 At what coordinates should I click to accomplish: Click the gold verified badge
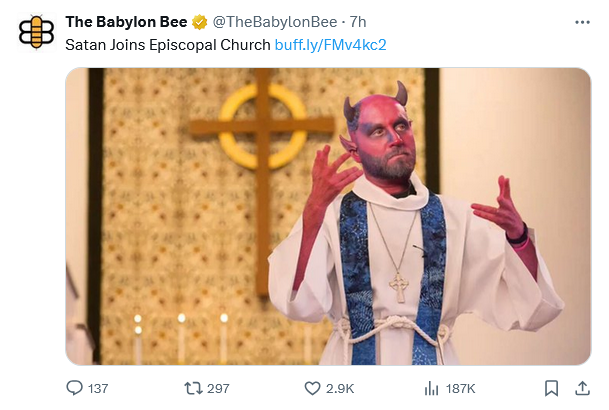point(199,22)
